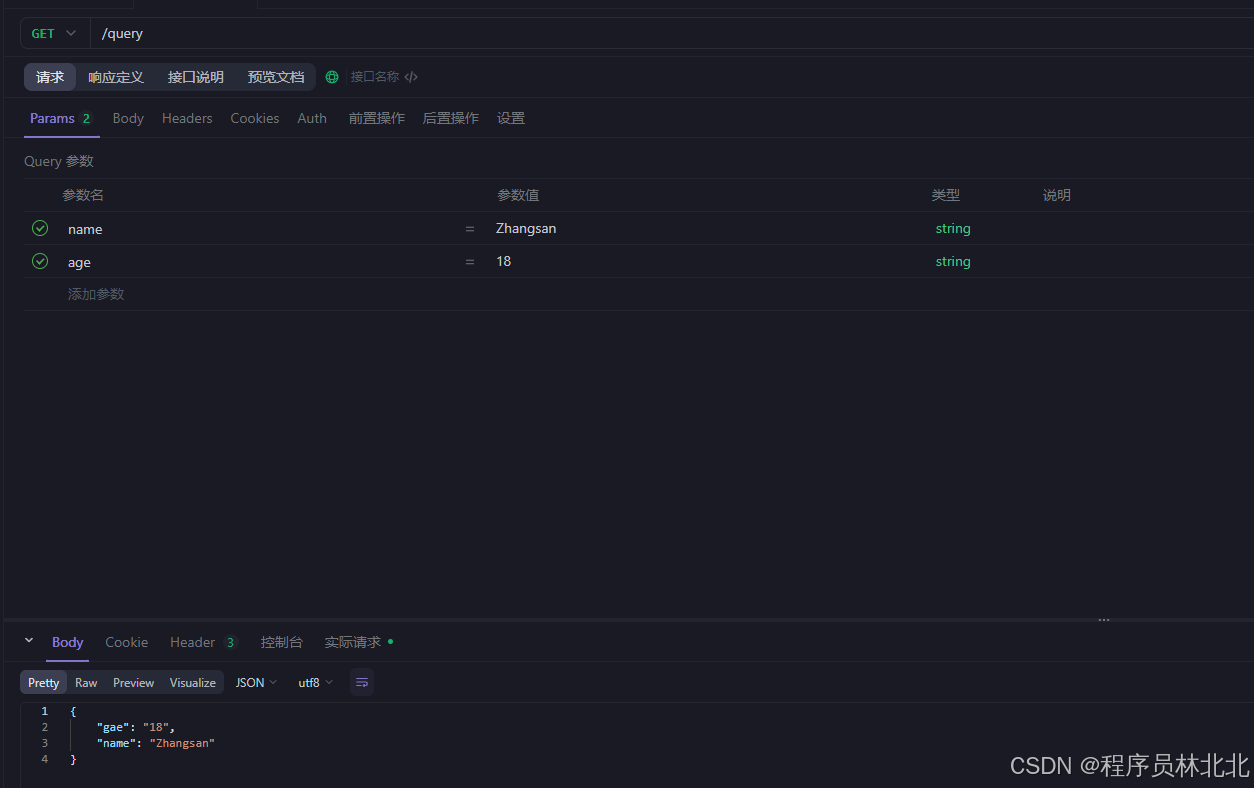The height and width of the screenshot is (788, 1254).
Task: Click the green globe icon
Action: pyautogui.click(x=332, y=77)
